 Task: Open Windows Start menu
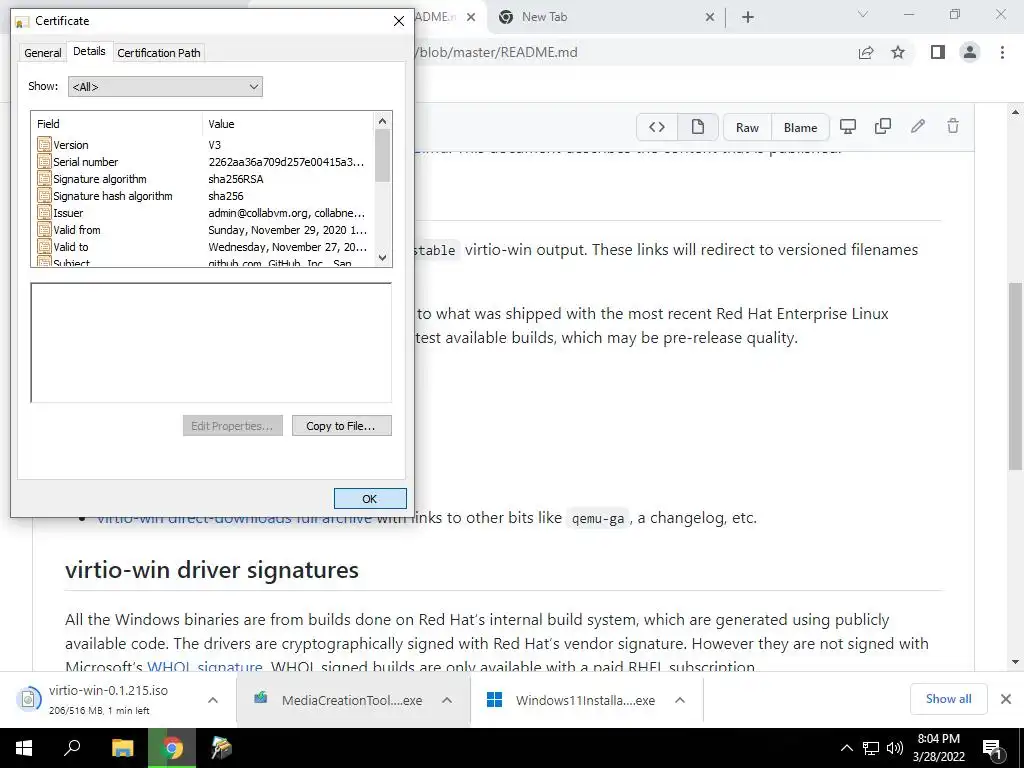tap(24, 748)
